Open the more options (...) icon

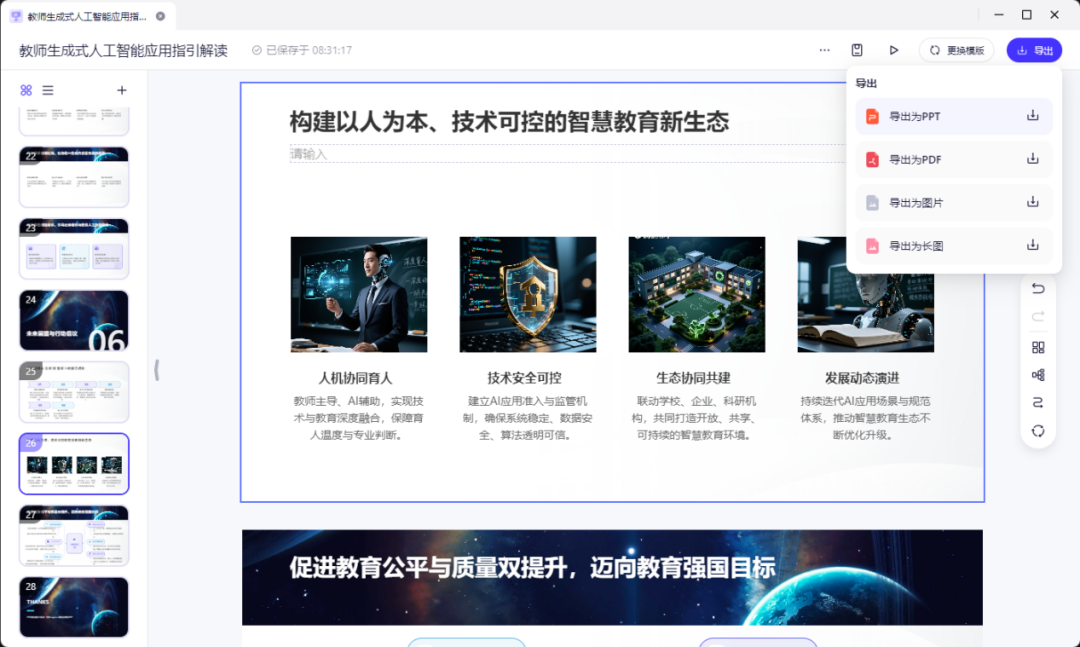[824, 50]
